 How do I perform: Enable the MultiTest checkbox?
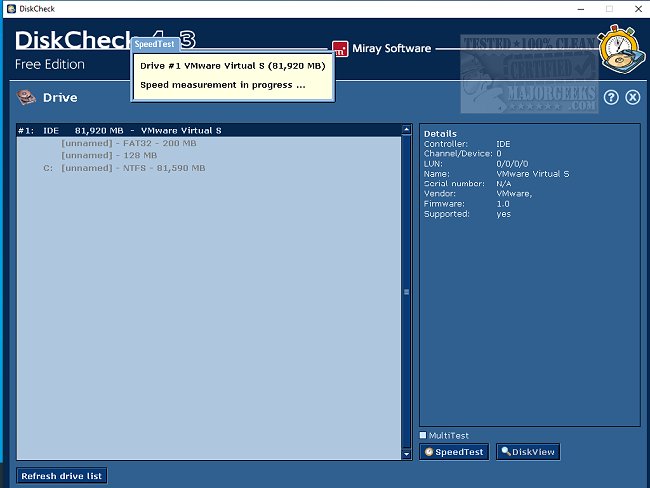423,435
